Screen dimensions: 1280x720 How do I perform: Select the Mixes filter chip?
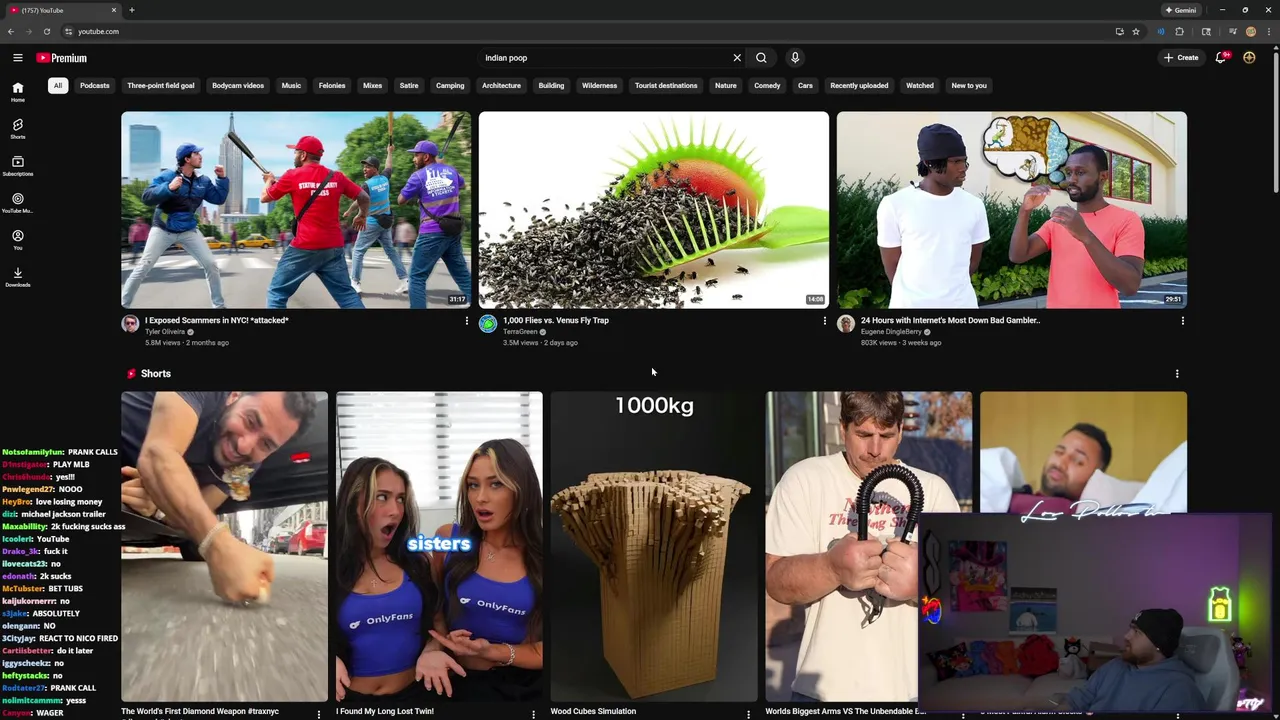[x=372, y=86]
